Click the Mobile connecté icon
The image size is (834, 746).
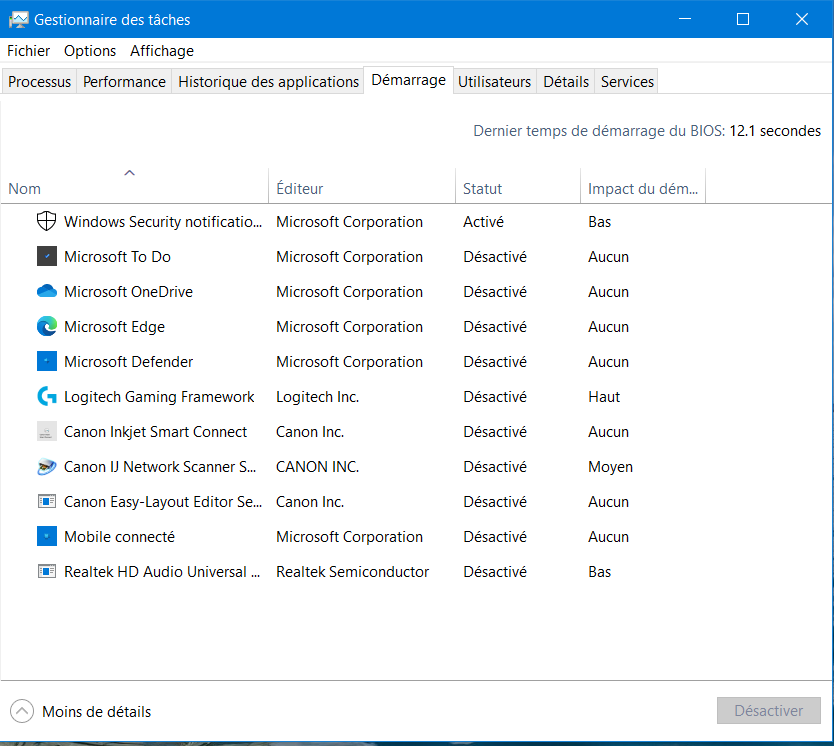click(x=47, y=536)
